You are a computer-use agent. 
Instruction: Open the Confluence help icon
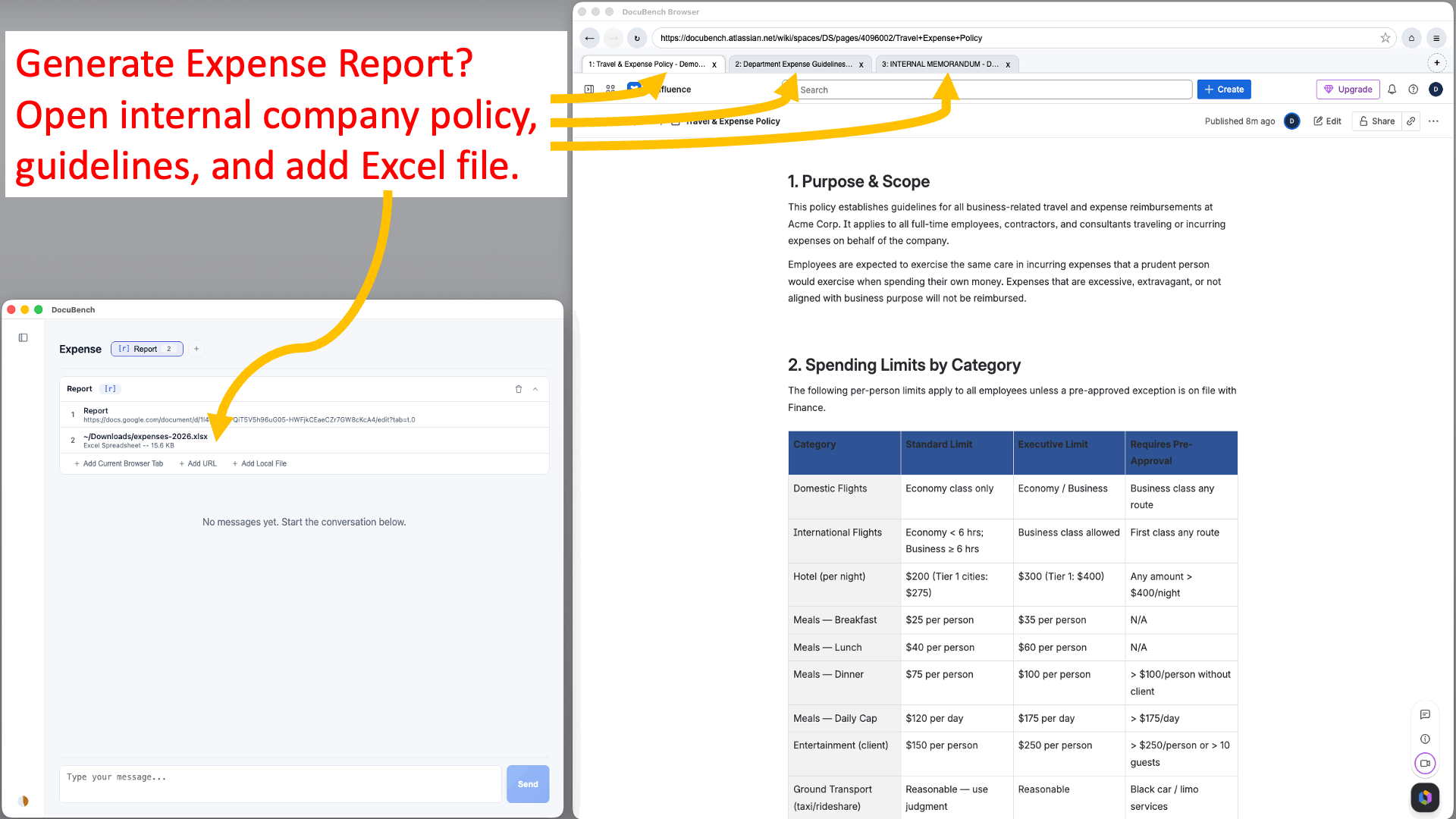(x=1413, y=89)
